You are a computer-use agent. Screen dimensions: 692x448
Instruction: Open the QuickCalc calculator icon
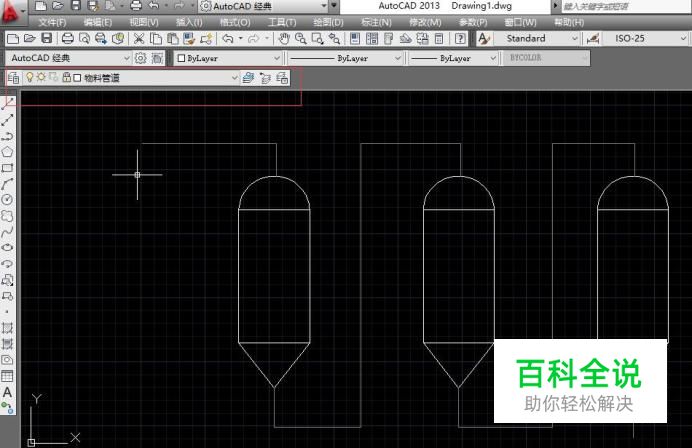(x=439, y=39)
